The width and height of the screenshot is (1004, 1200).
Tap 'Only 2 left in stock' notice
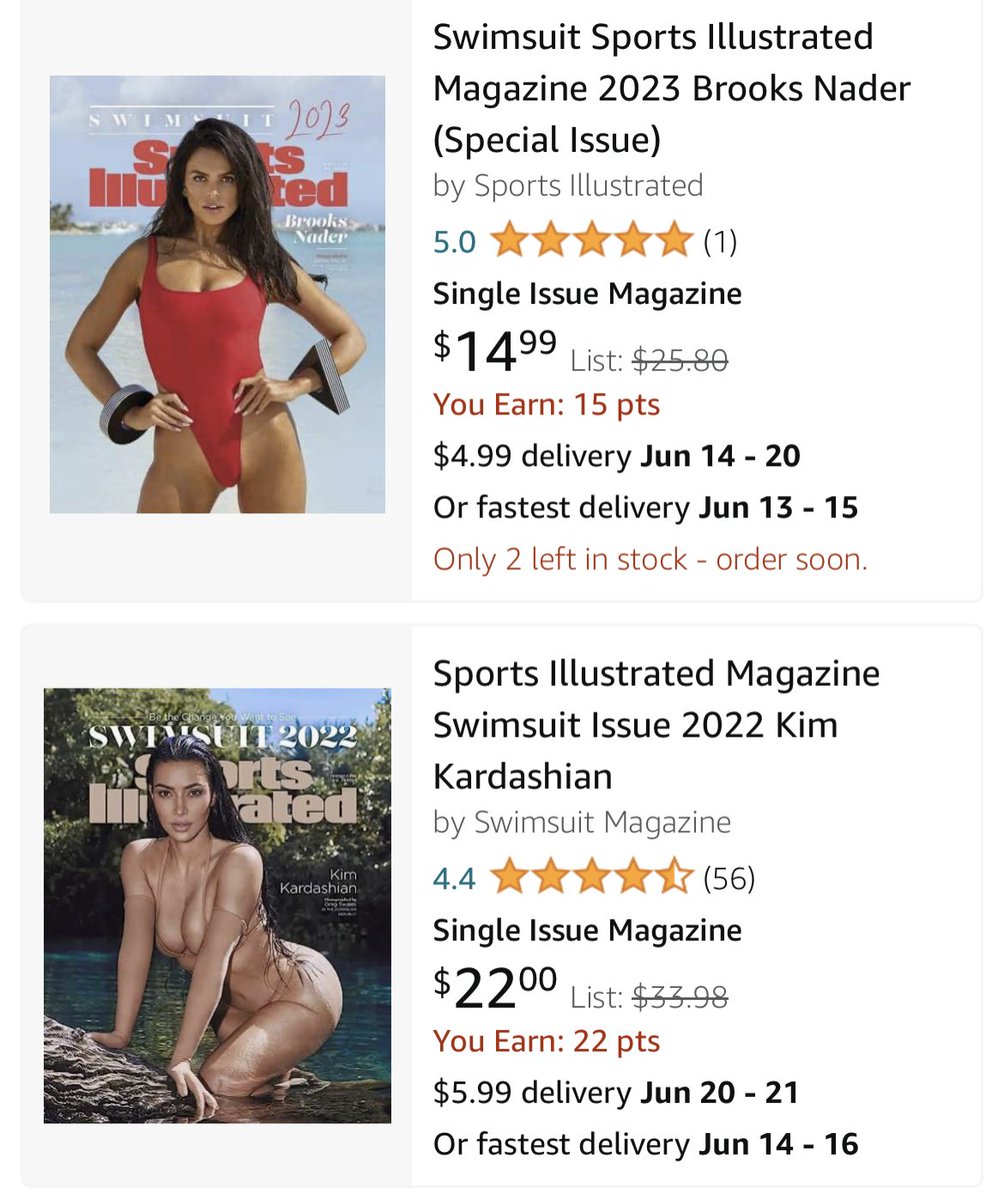pos(650,559)
